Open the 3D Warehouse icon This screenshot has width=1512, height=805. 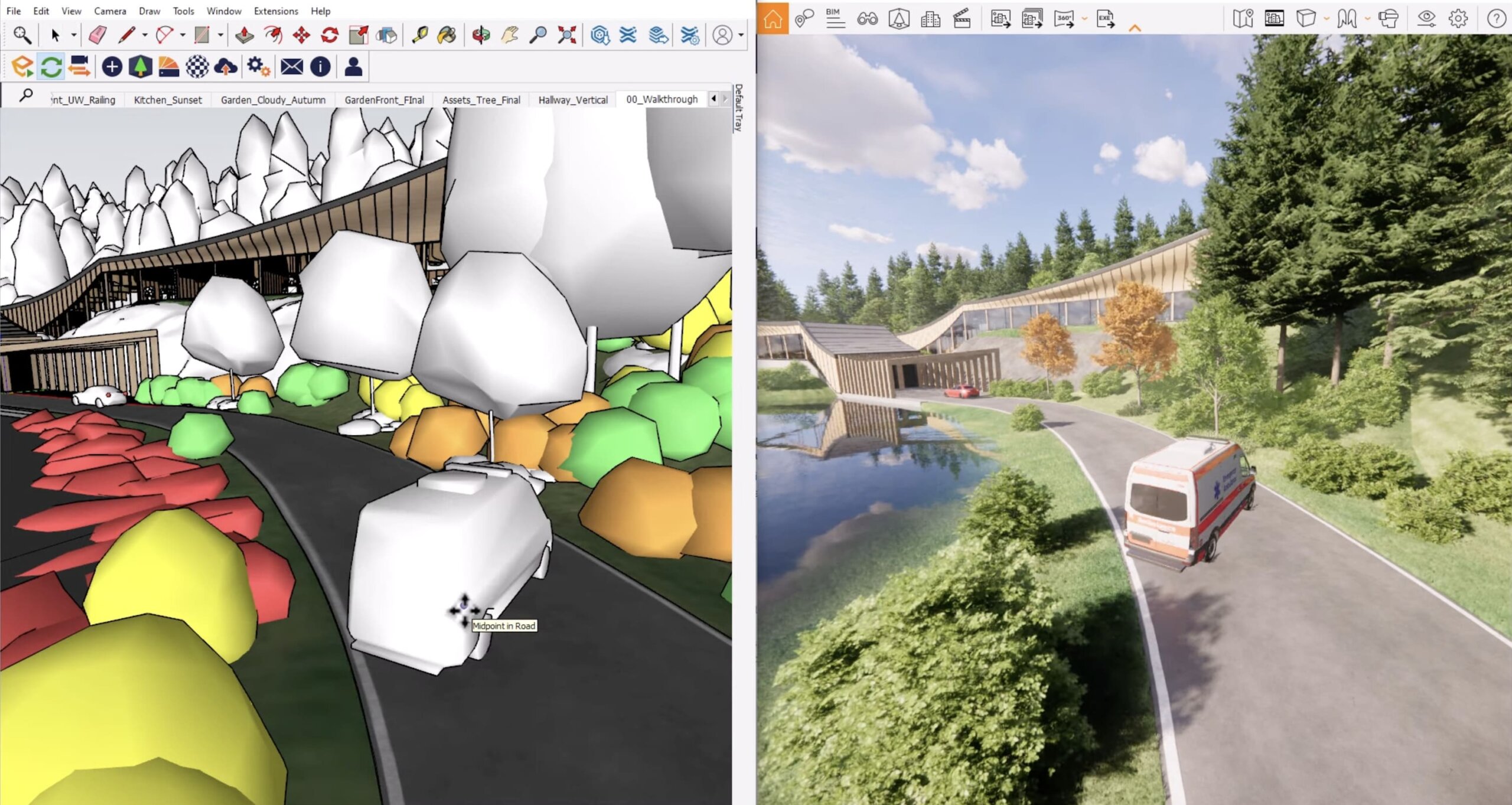[600, 35]
